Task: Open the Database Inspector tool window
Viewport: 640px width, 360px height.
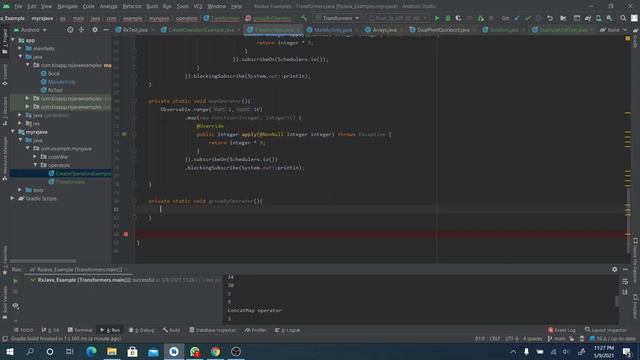Action: (x=212, y=330)
